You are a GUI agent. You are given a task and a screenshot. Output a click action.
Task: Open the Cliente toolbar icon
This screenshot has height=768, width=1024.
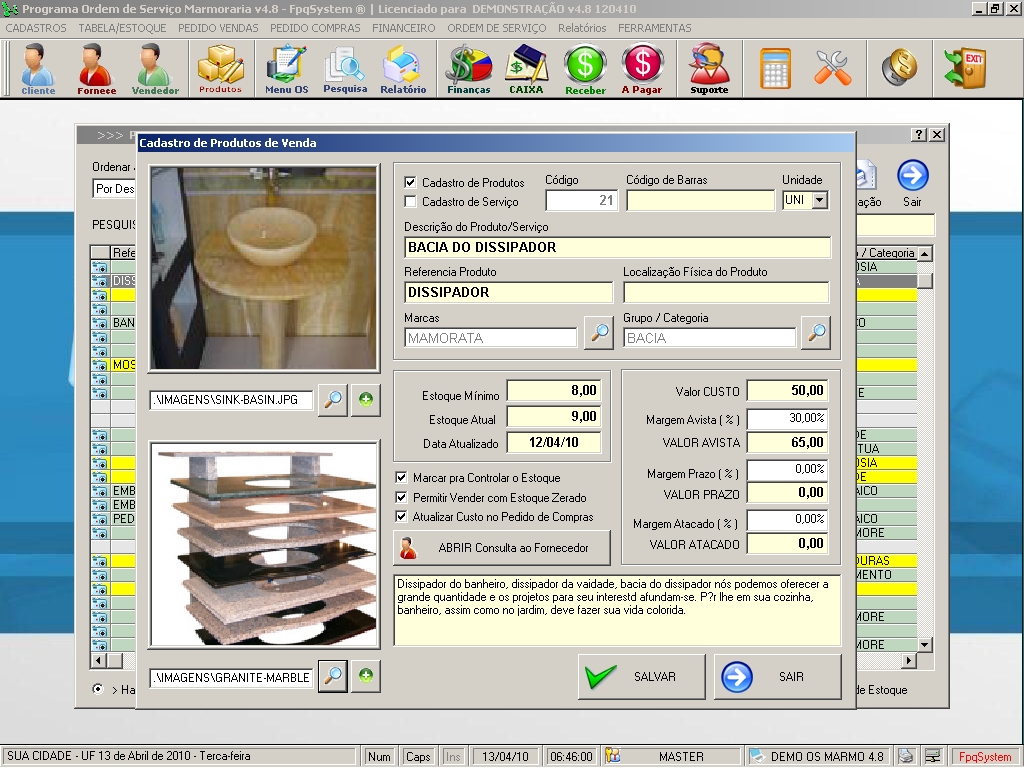pyautogui.click(x=38, y=69)
